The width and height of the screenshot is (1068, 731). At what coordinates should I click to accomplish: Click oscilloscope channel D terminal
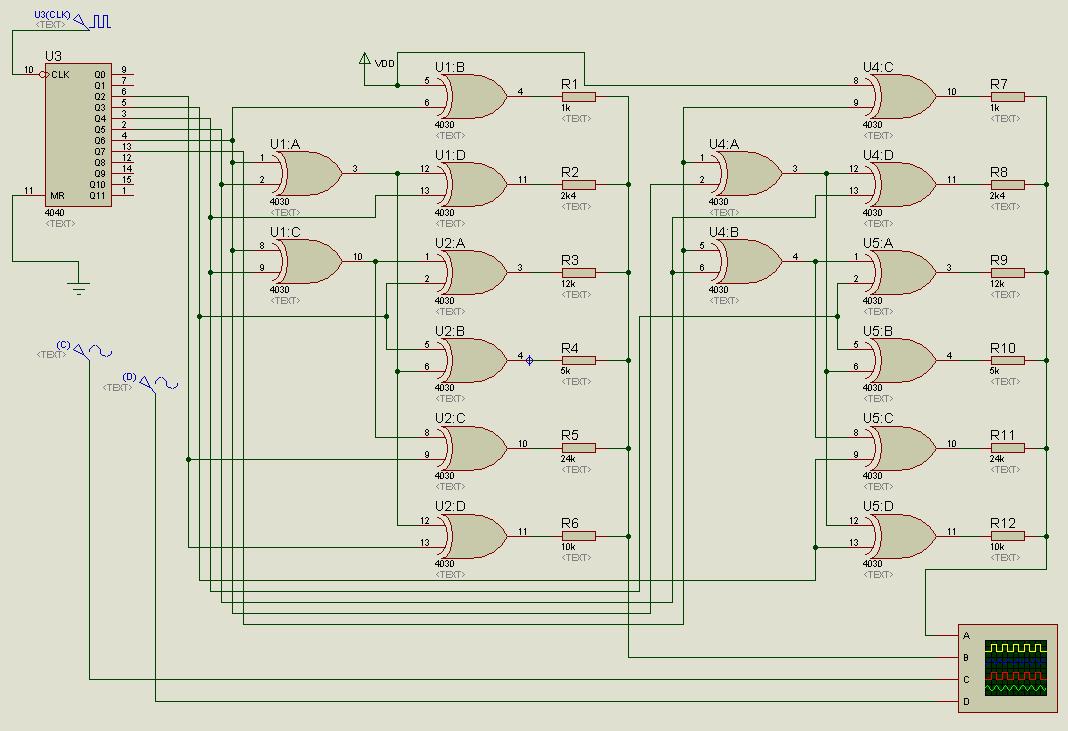pyautogui.click(x=966, y=701)
